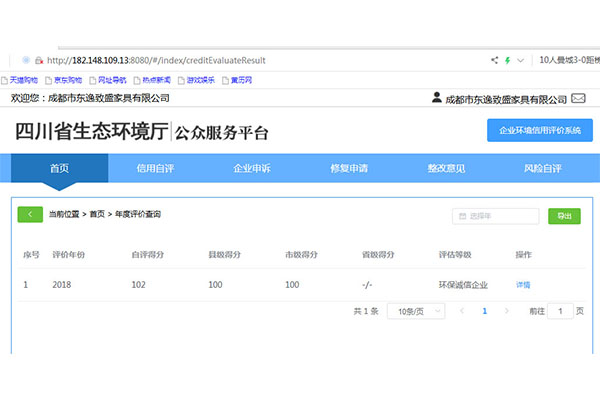Open the 网址导航 bookmark
The height and width of the screenshot is (400, 600).
(108, 80)
